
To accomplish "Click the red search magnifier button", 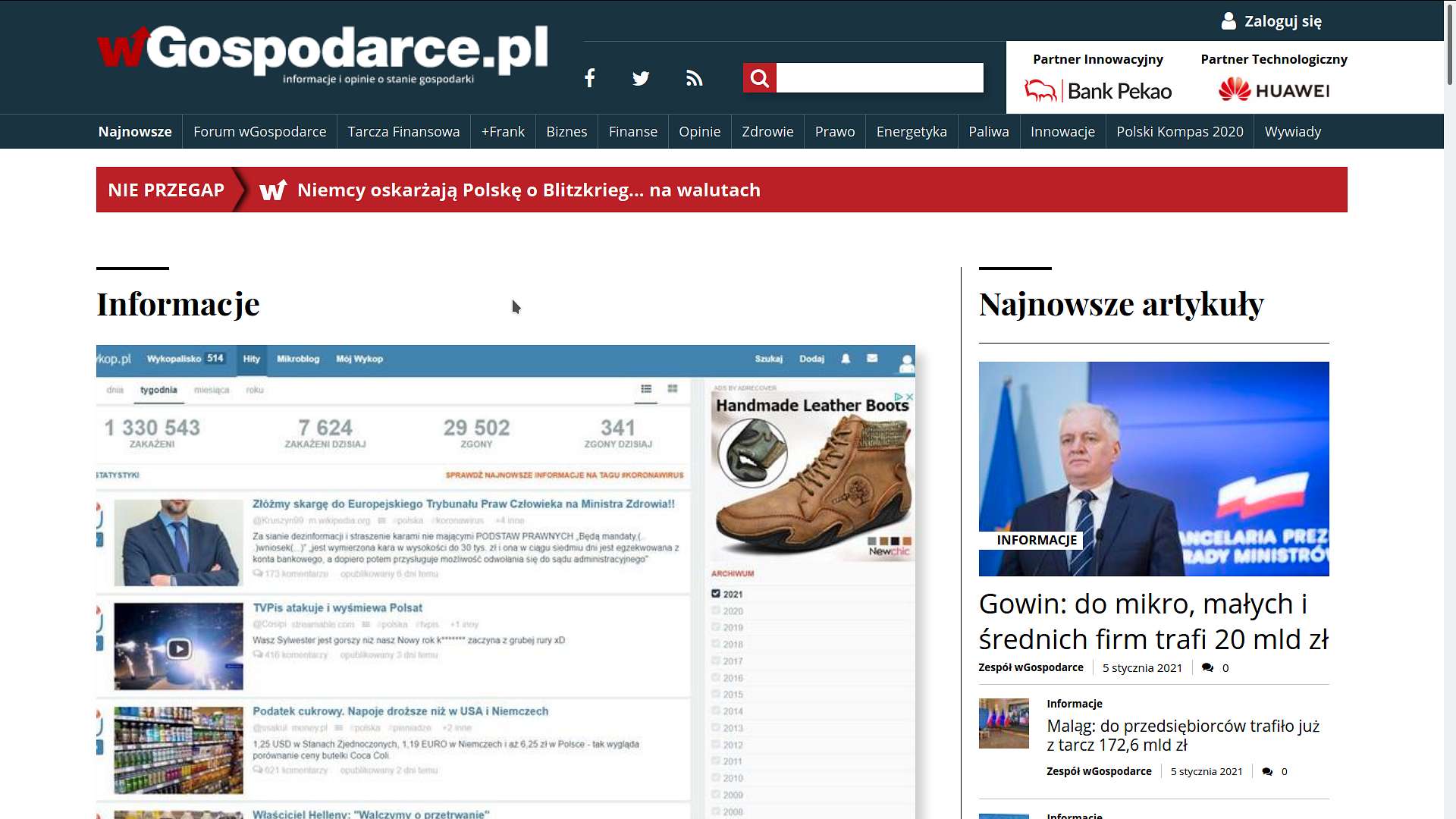I will click(x=760, y=77).
